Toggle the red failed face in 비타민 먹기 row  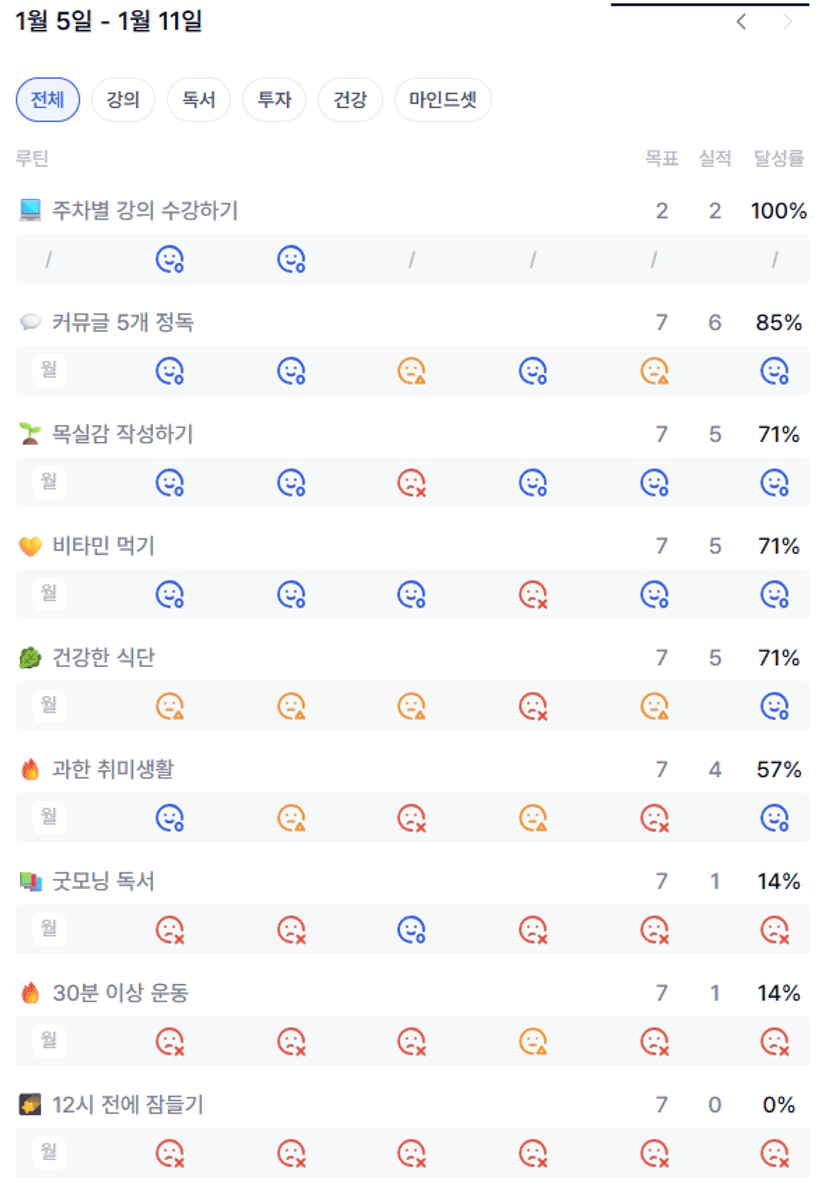[x=533, y=595]
